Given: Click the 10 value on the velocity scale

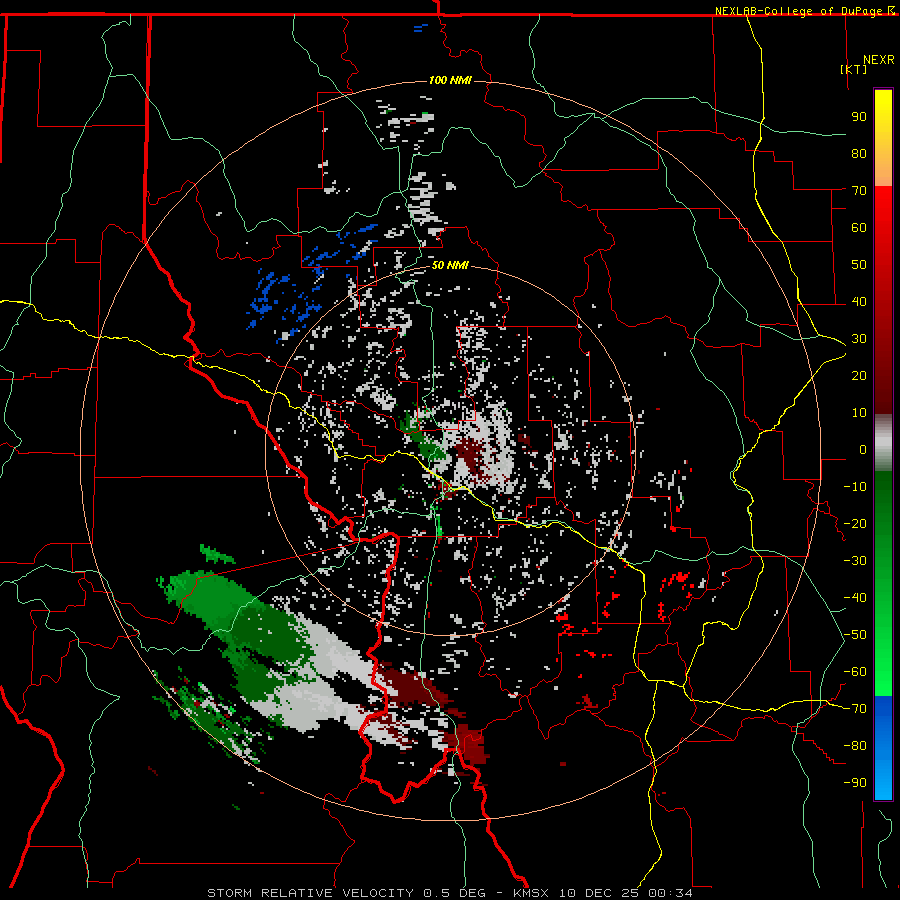Looking at the screenshot, I should [859, 413].
